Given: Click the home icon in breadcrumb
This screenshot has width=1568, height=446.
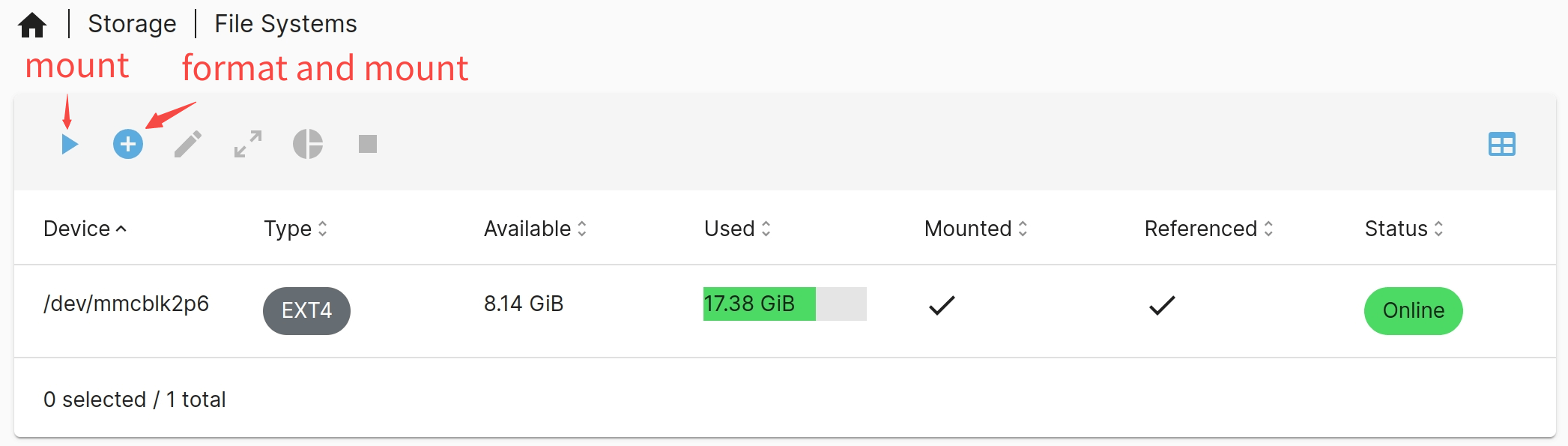Looking at the screenshot, I should [x=32, y=25].
